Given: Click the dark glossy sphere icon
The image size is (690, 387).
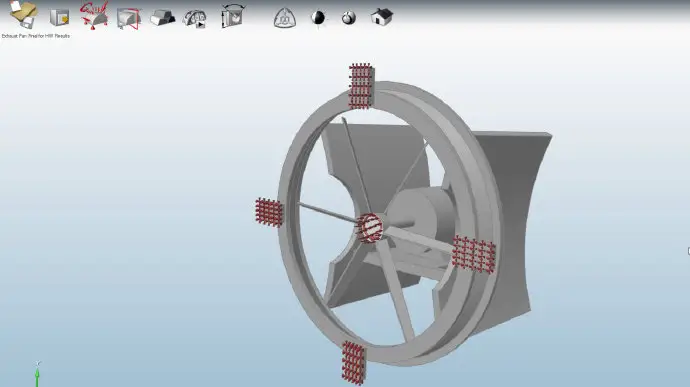Looking at the screenshot, I should click(x=349, y=18).
